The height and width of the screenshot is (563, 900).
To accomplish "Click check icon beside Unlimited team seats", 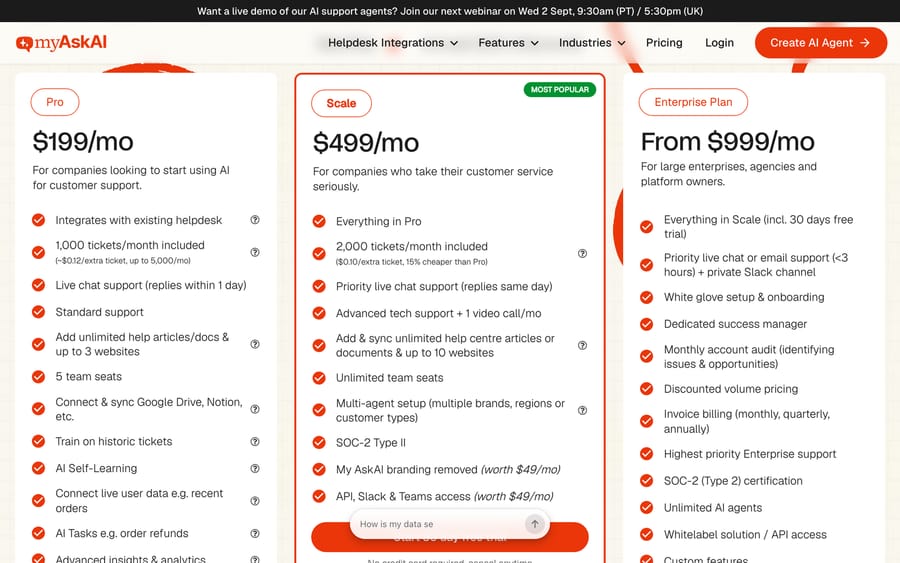I will click(319, 378).
